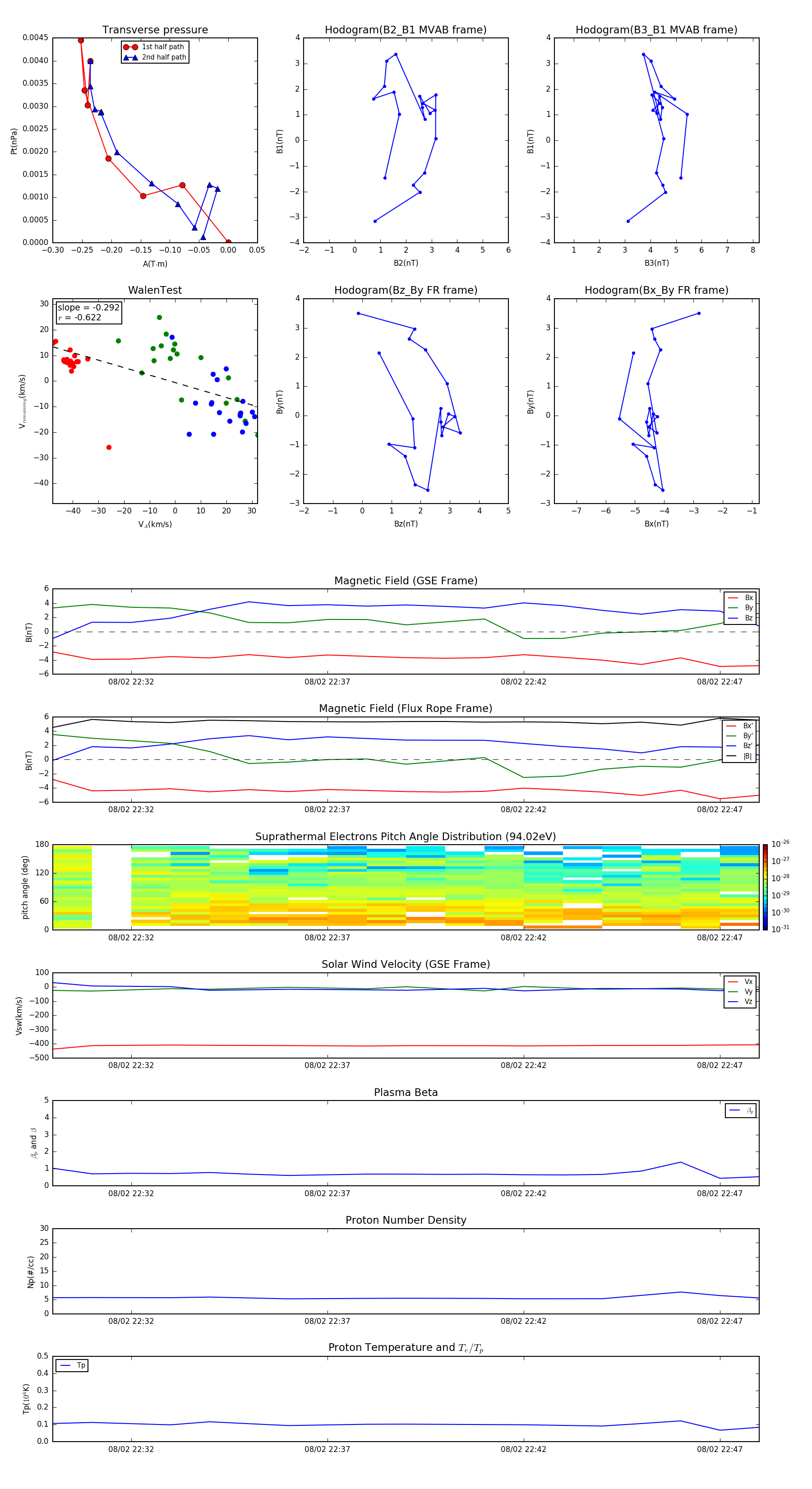Click the "Vsw(km/s)" y-axis label
The height and width of the screenshot is (1489, 812).
18,1015
